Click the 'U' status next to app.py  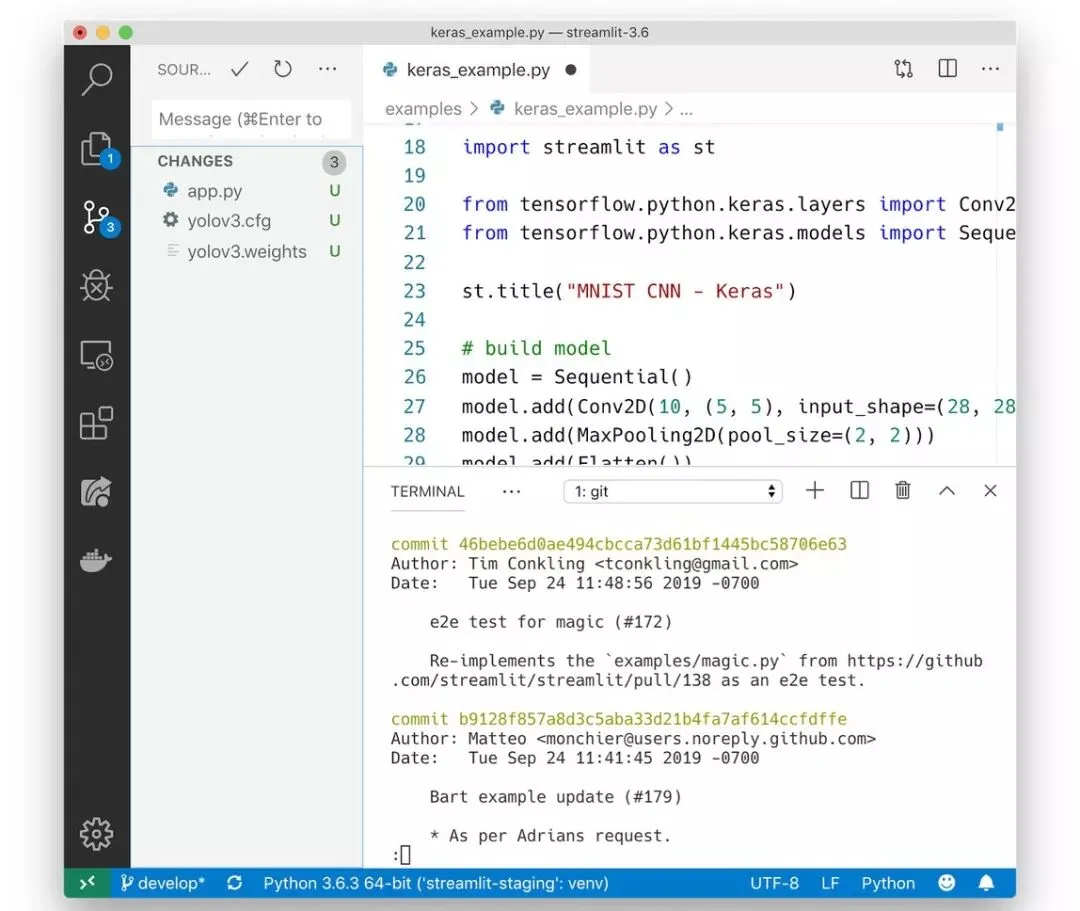click(335, 191)
